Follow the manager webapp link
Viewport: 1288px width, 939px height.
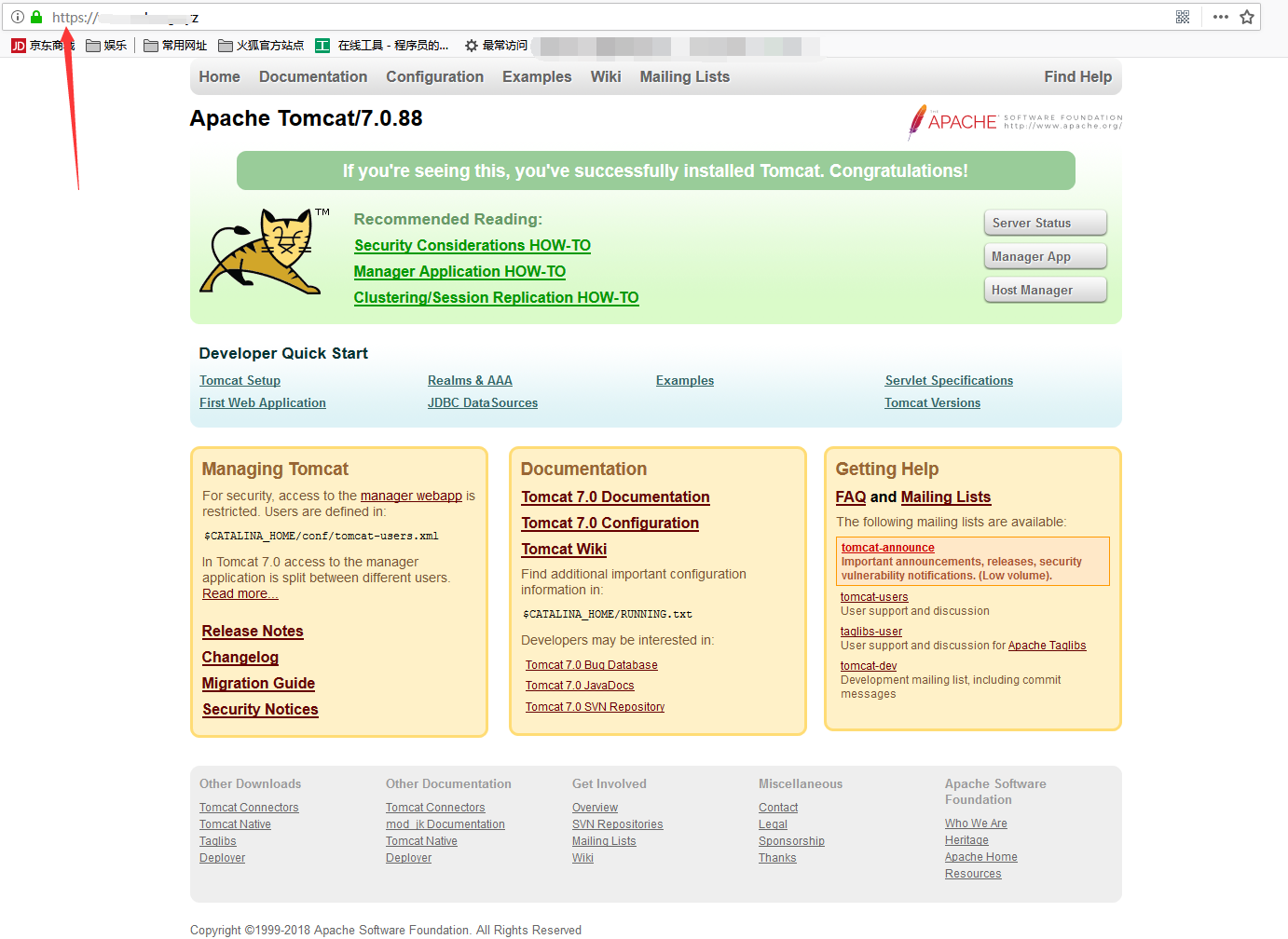[x=411, y=496]
